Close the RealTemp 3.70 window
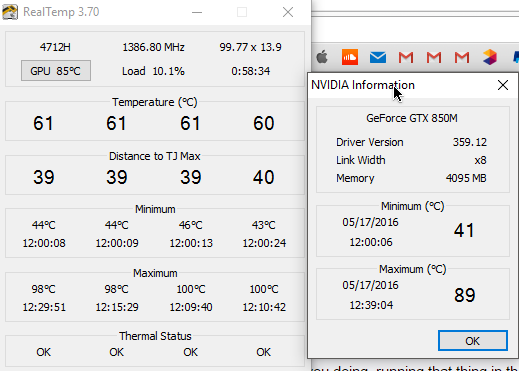 pos(288,12)
